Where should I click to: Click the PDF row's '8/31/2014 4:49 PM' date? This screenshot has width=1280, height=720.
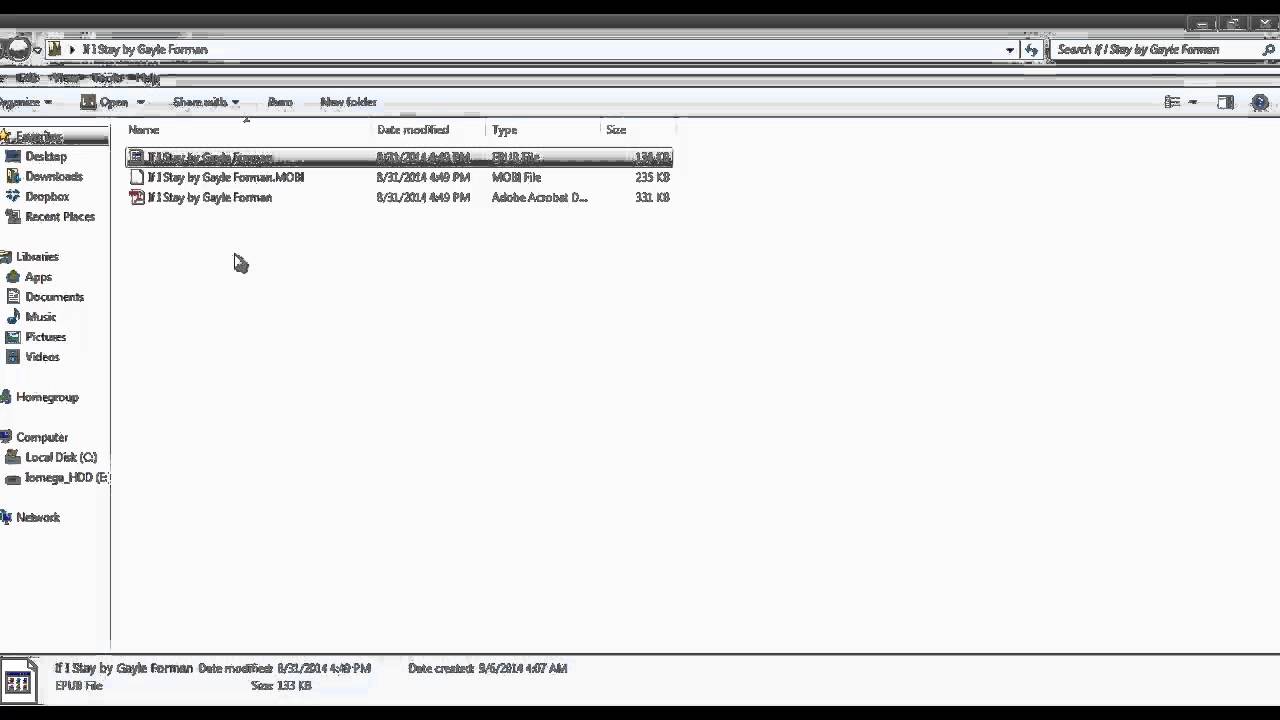click(x=423, y=197)
